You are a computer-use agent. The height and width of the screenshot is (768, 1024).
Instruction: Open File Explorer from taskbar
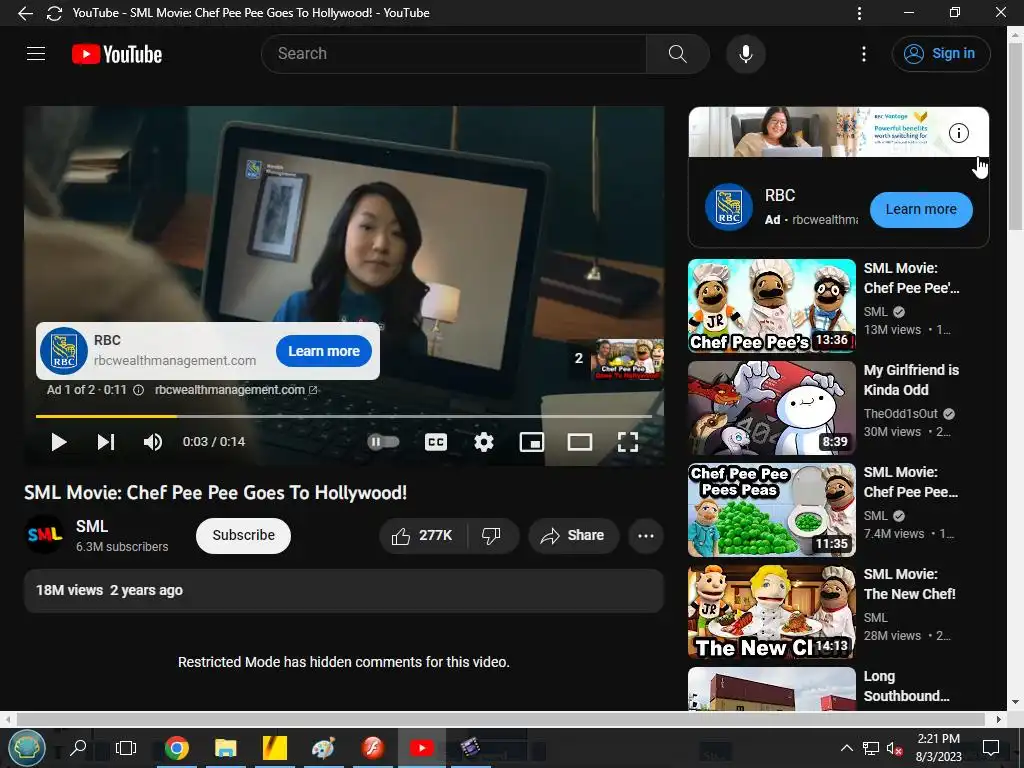[225, 748]
